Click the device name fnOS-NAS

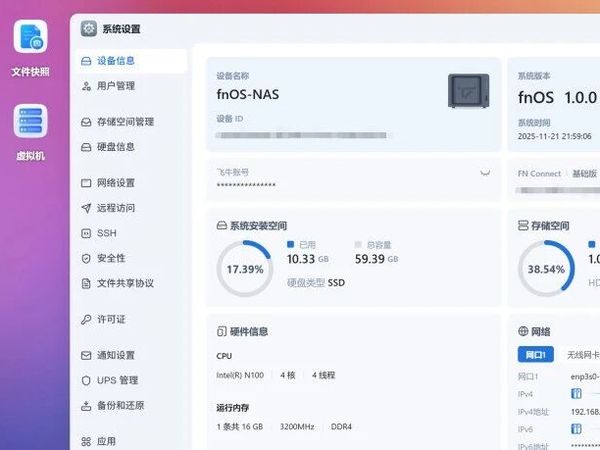pyautogui.click(x=248, y=95)
